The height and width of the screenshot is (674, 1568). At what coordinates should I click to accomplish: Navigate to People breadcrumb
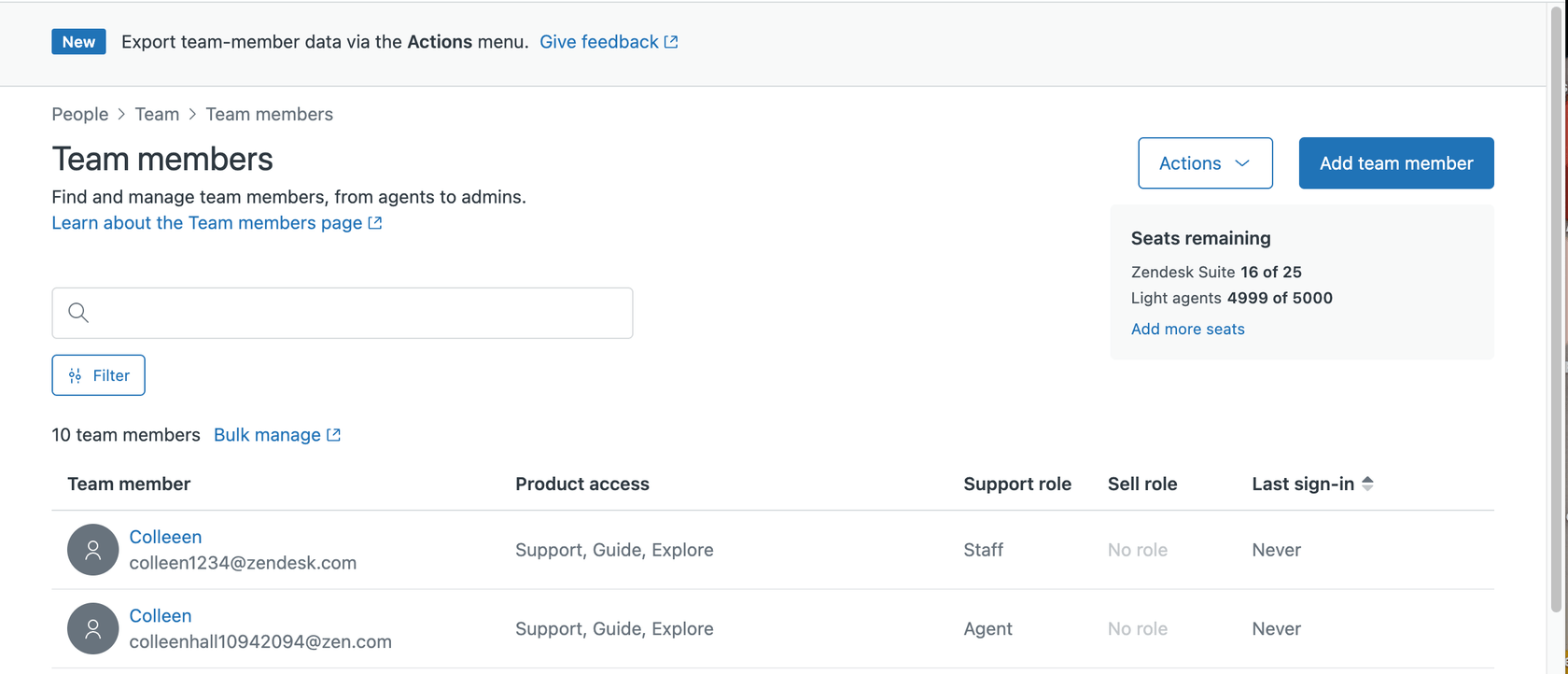click(79, 114)
